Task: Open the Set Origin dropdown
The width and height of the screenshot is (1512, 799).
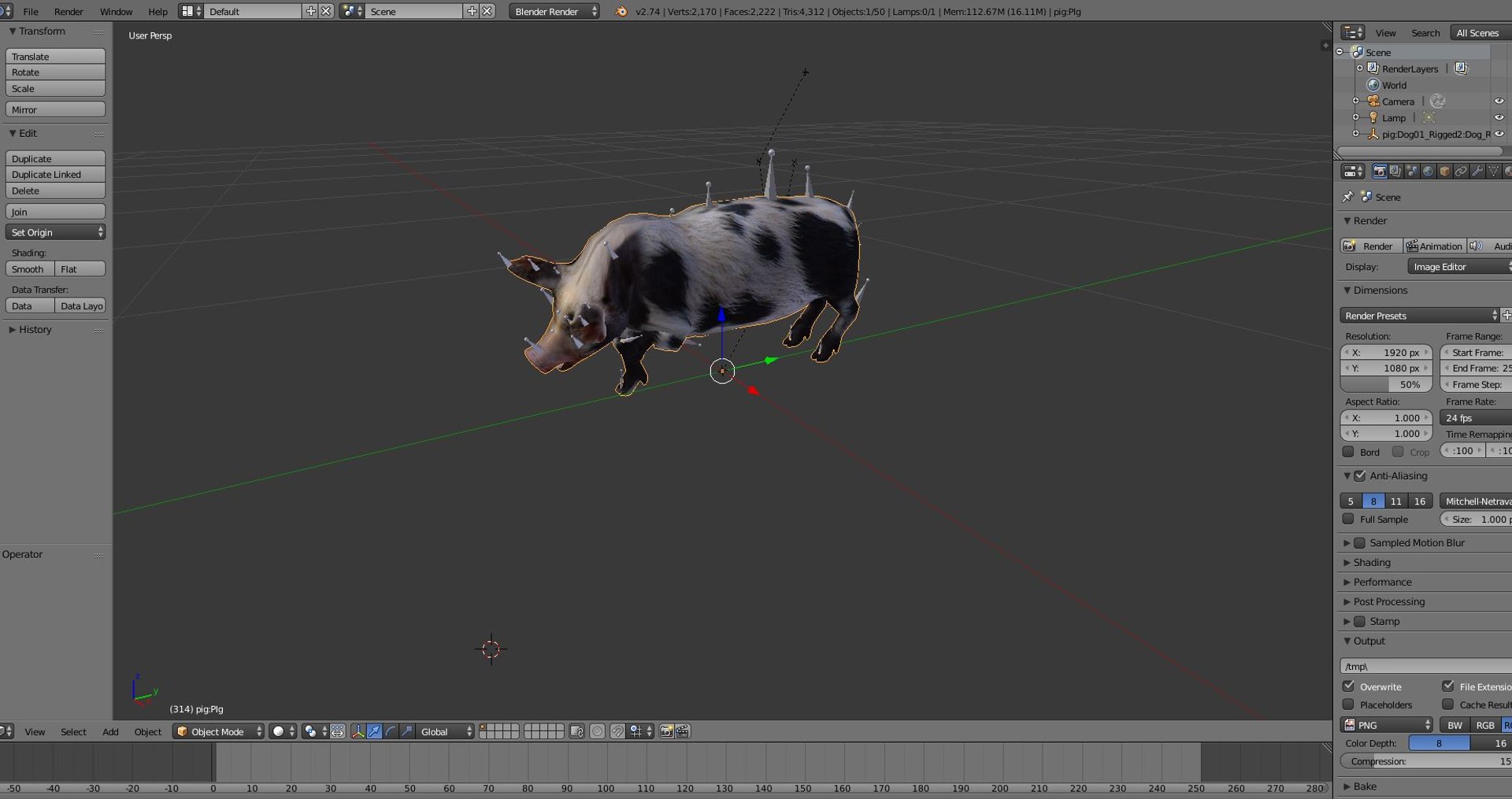Action: pos(55,232)
